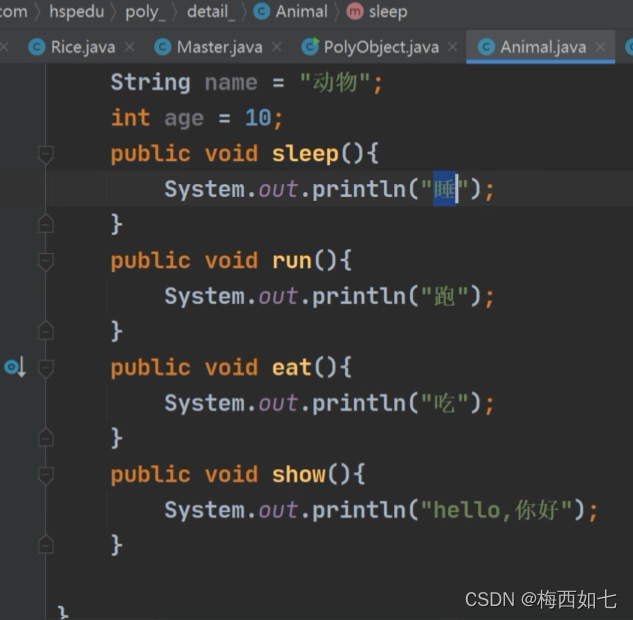Click the PolyObject.java runnable class icon

pyautogui.click(x=310, y=47)
